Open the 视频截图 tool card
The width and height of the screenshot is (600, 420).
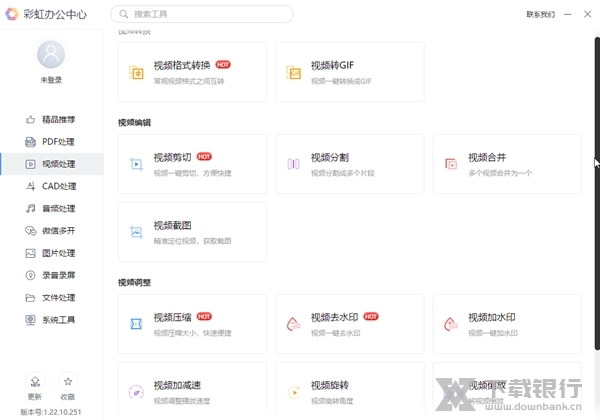192,232
